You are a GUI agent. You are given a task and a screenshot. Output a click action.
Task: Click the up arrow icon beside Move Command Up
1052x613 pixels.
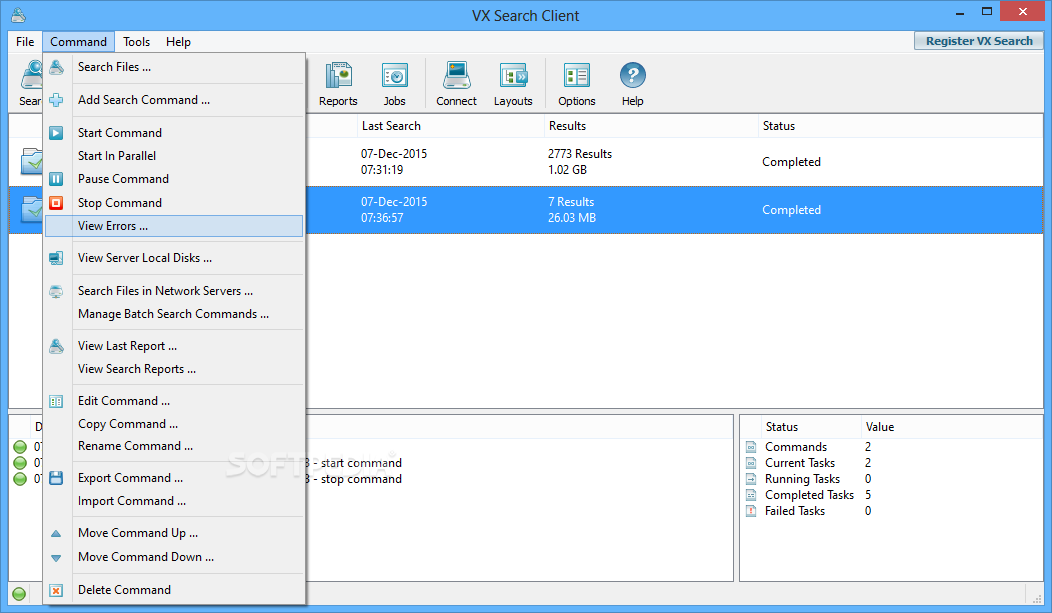[56, 534]
